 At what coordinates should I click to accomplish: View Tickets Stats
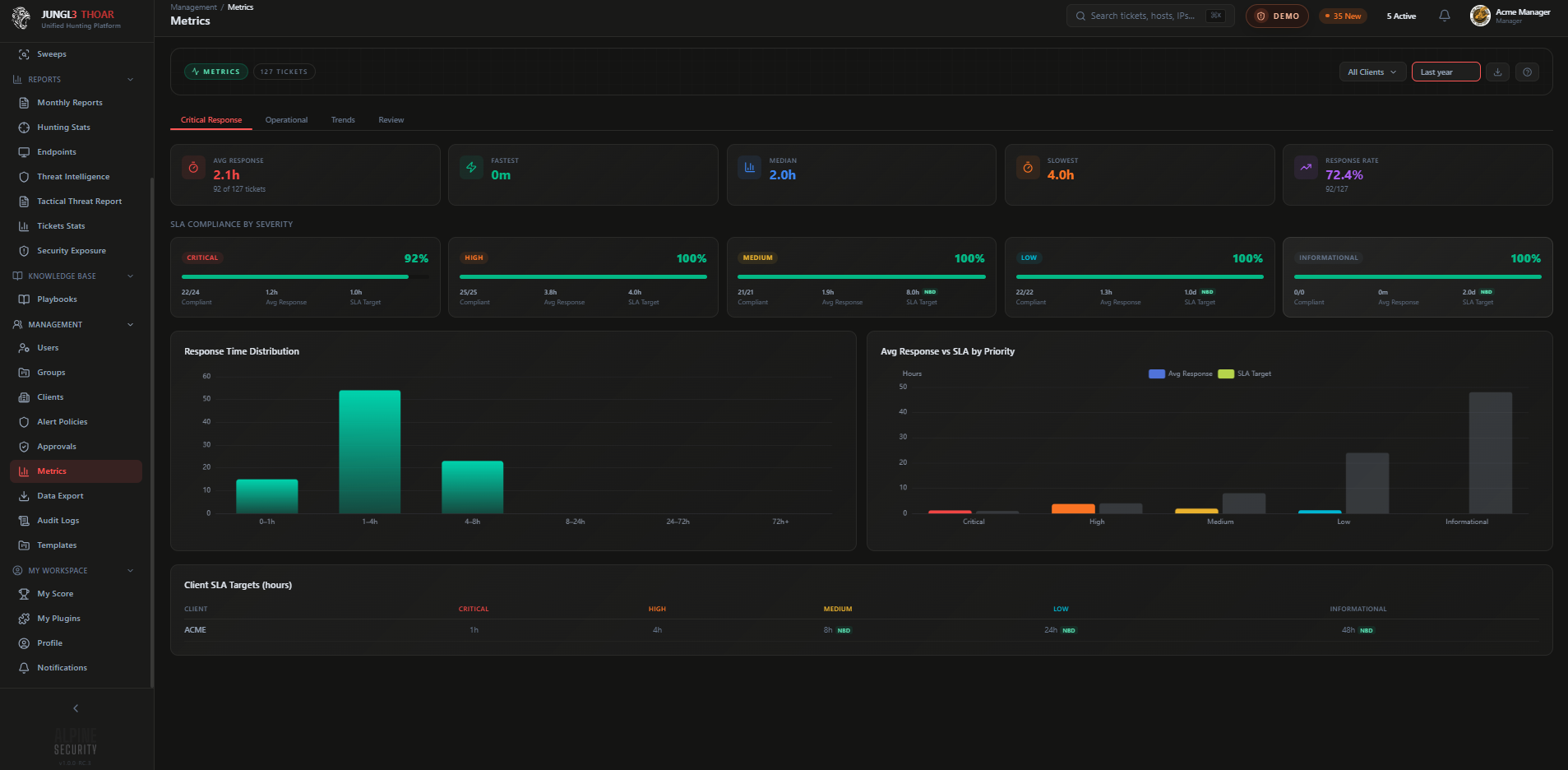coord(76,226)
